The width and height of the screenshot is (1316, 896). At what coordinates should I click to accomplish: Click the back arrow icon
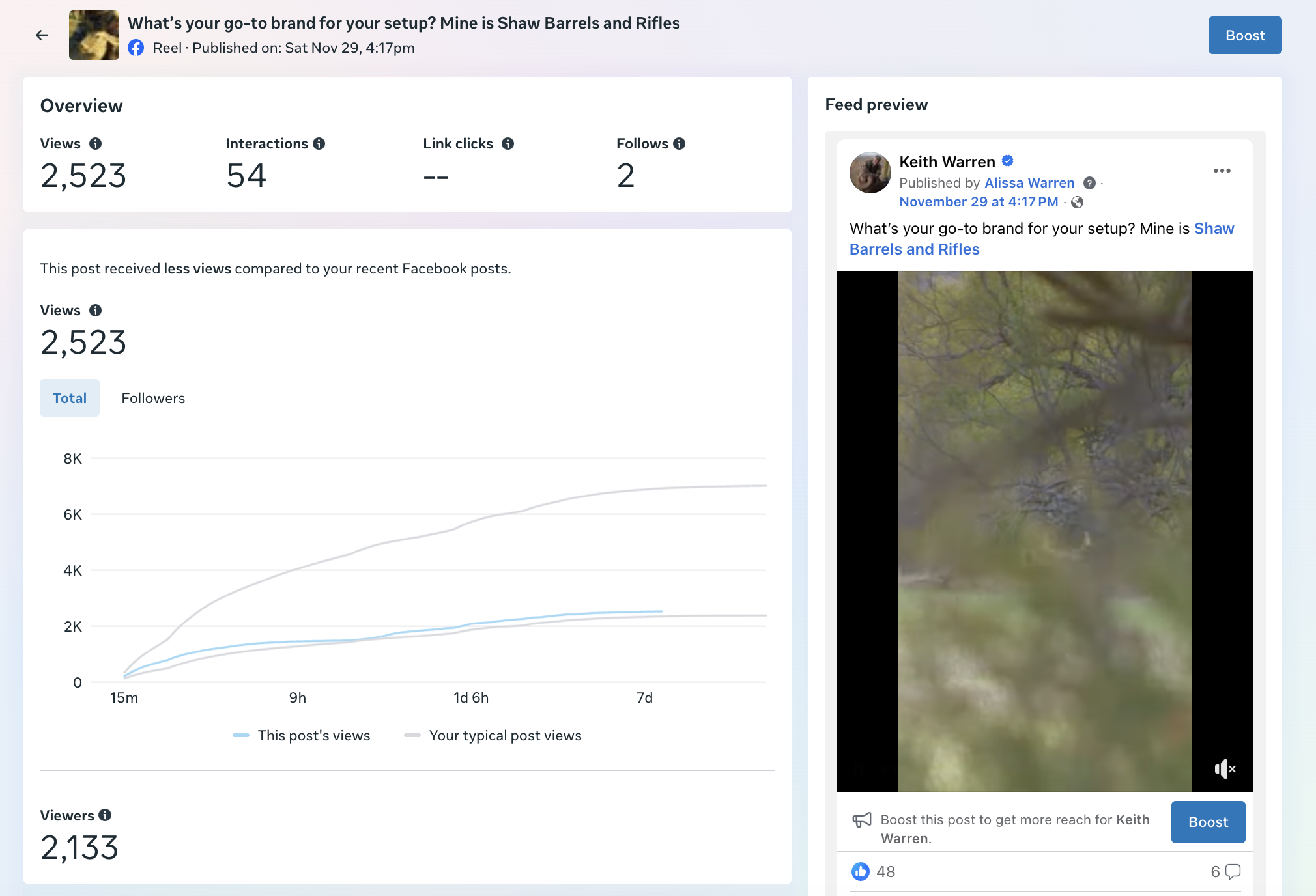42,35
